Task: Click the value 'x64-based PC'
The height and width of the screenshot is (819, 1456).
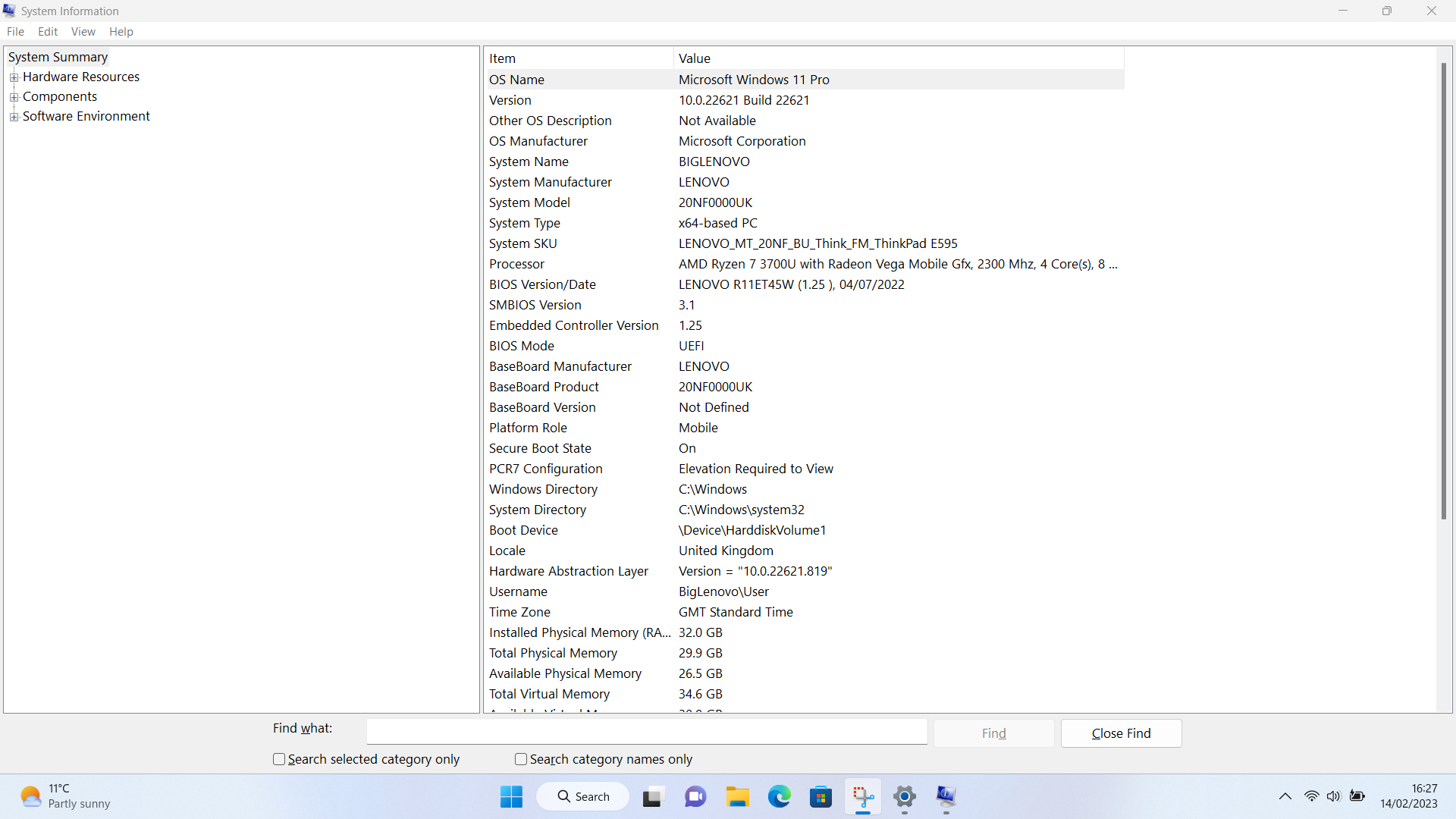Action: point(718,223)
